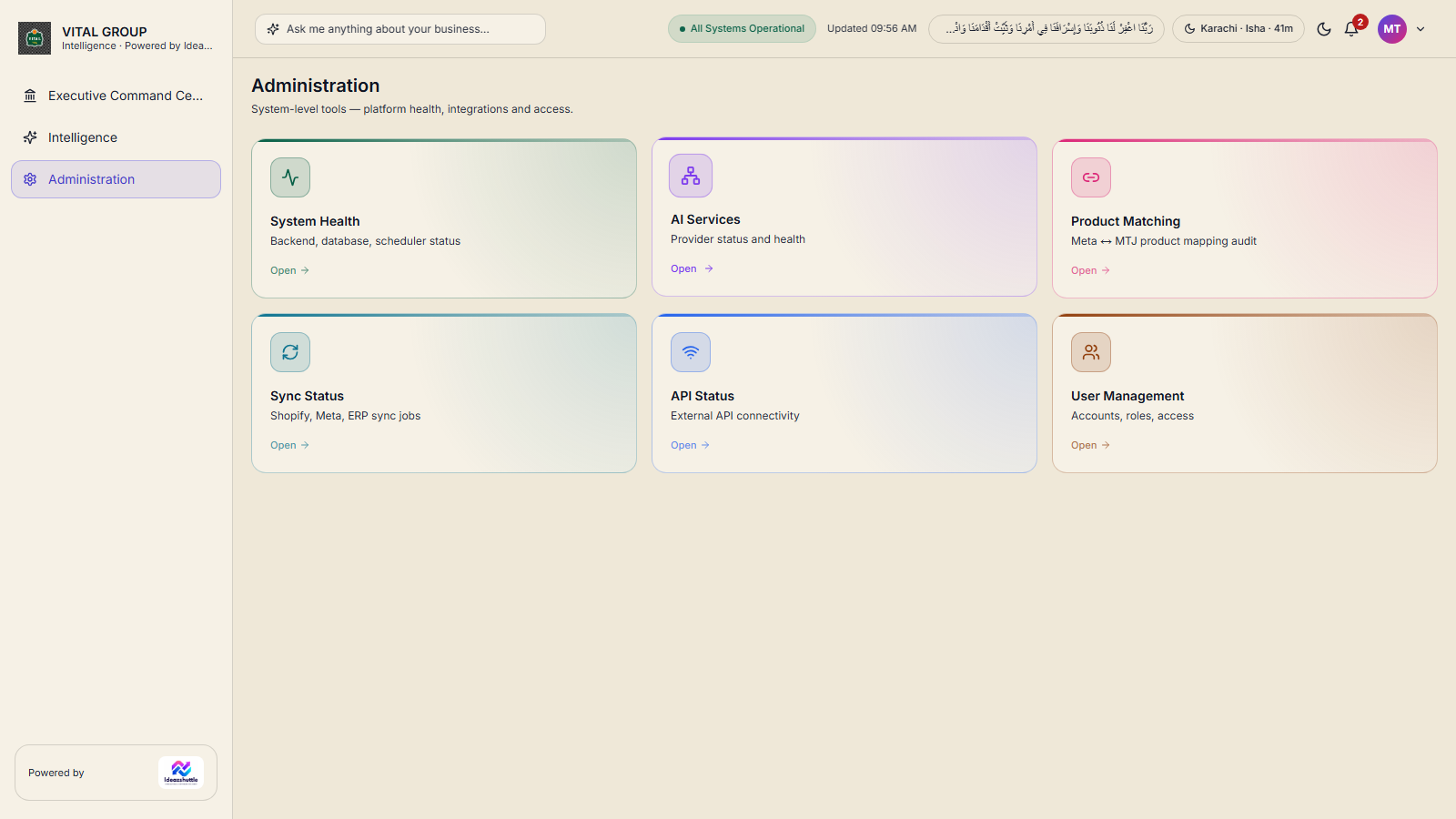Click the Karachi Isha prayer time pill
The width and height of the screenshot is (1456, 819).
pos(1239,29)
